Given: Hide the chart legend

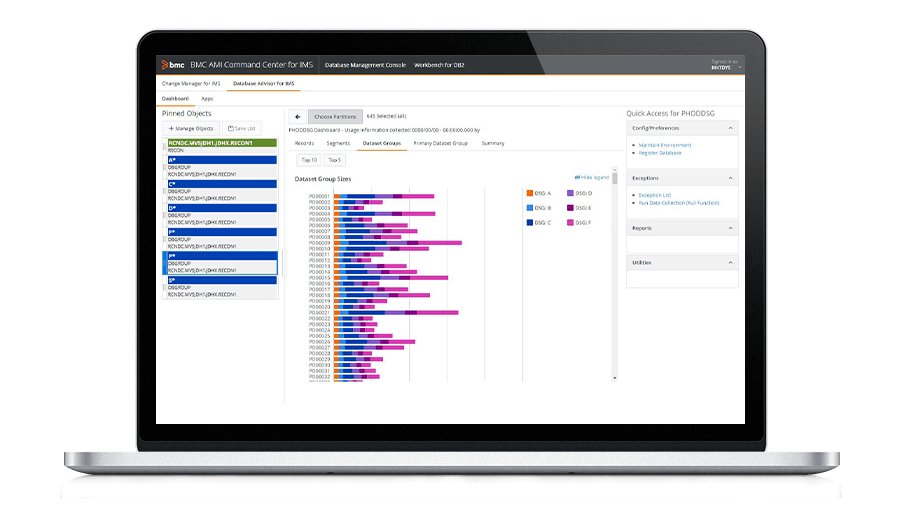Looking at the screenshot, I should (x=592, y=177).
